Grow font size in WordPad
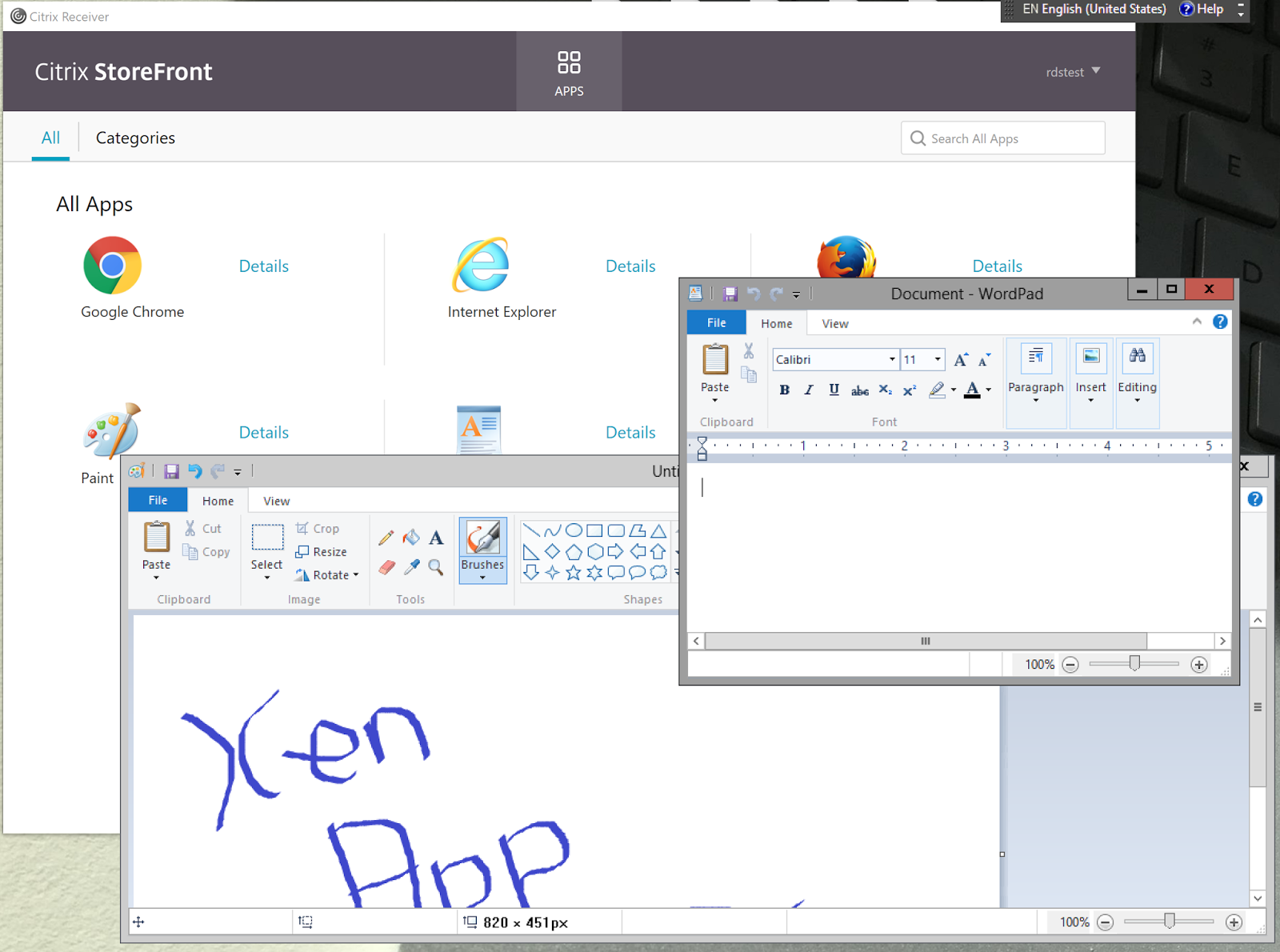Image resolution: width=1280 pixels, height=952 pixels. pyautogui.click(x=961, y=360)
